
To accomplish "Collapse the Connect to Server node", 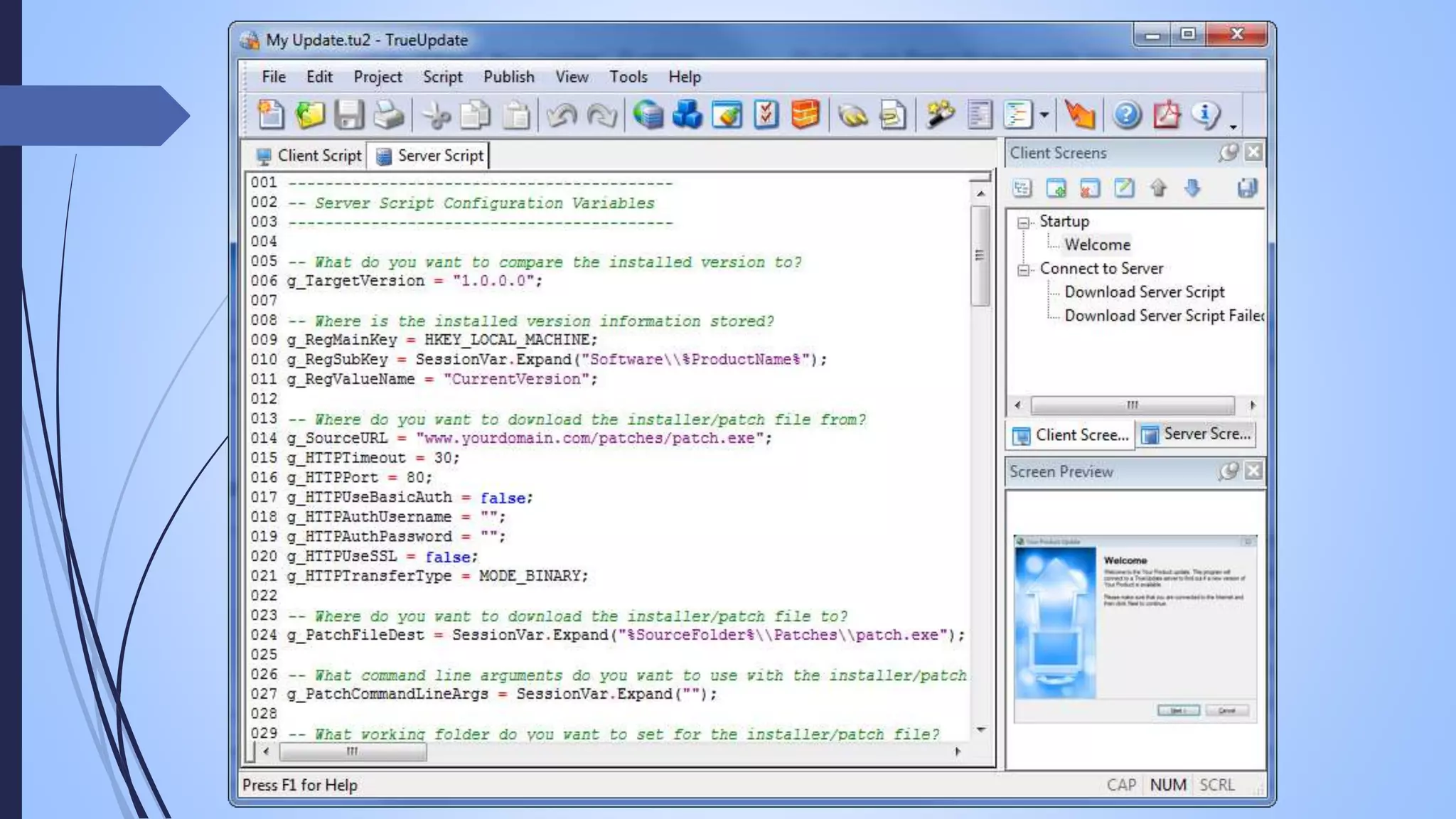I will pyautogui.click(x=1024, y=269).
